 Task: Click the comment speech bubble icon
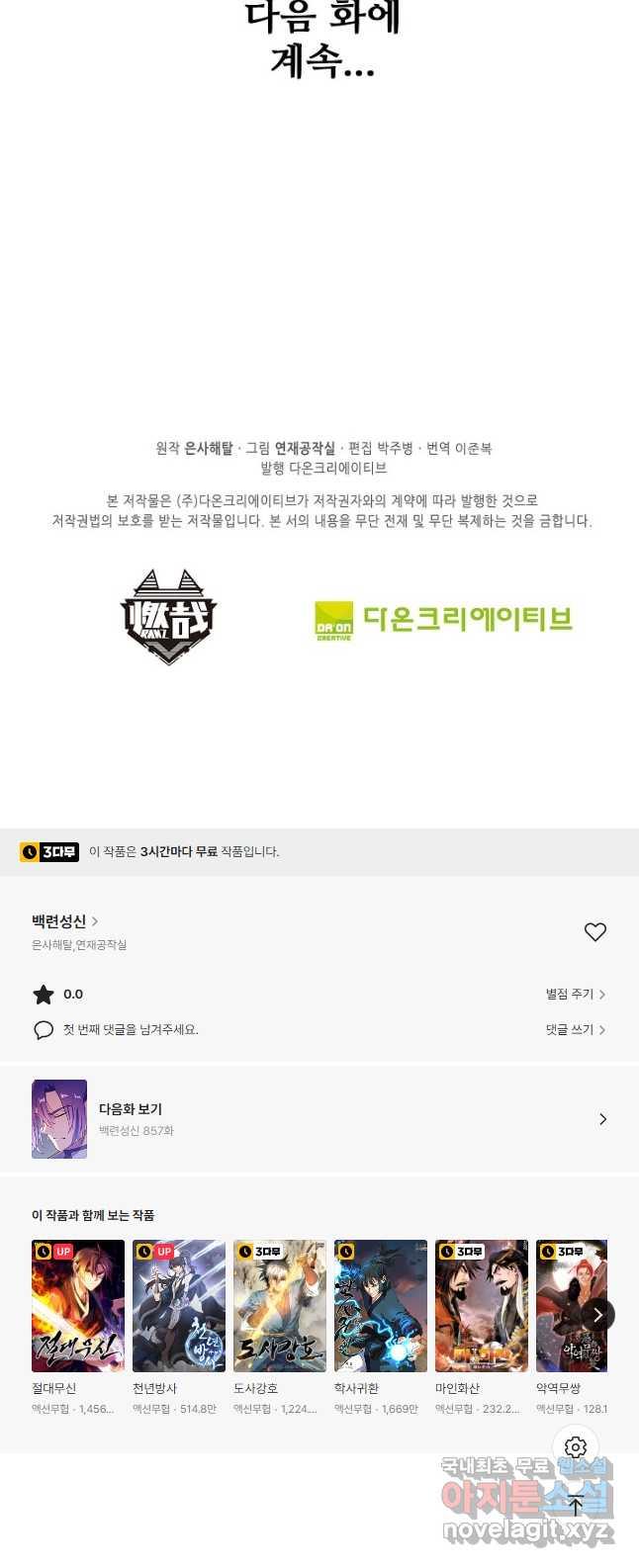click(44, 1030)
